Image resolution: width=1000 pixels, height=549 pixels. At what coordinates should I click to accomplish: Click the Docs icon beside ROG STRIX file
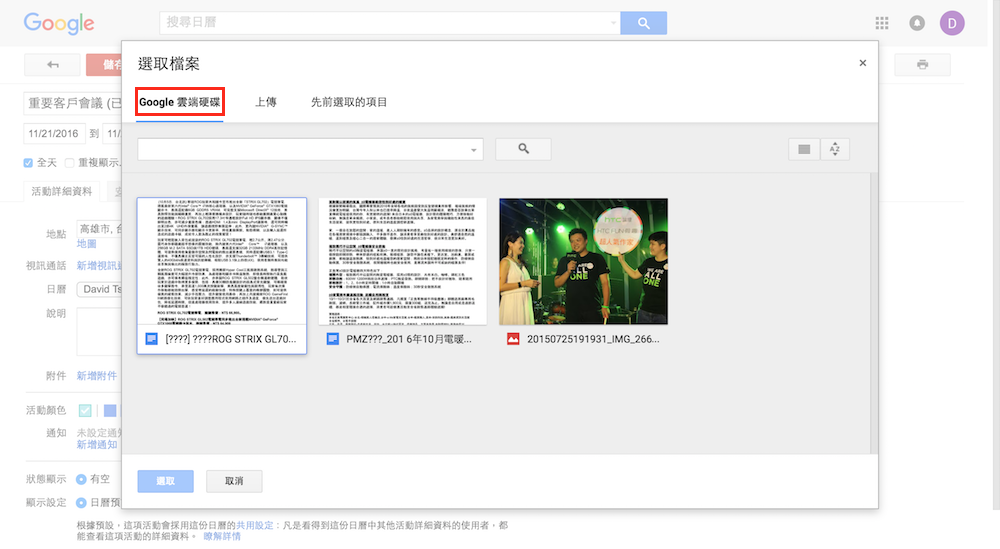151,339
